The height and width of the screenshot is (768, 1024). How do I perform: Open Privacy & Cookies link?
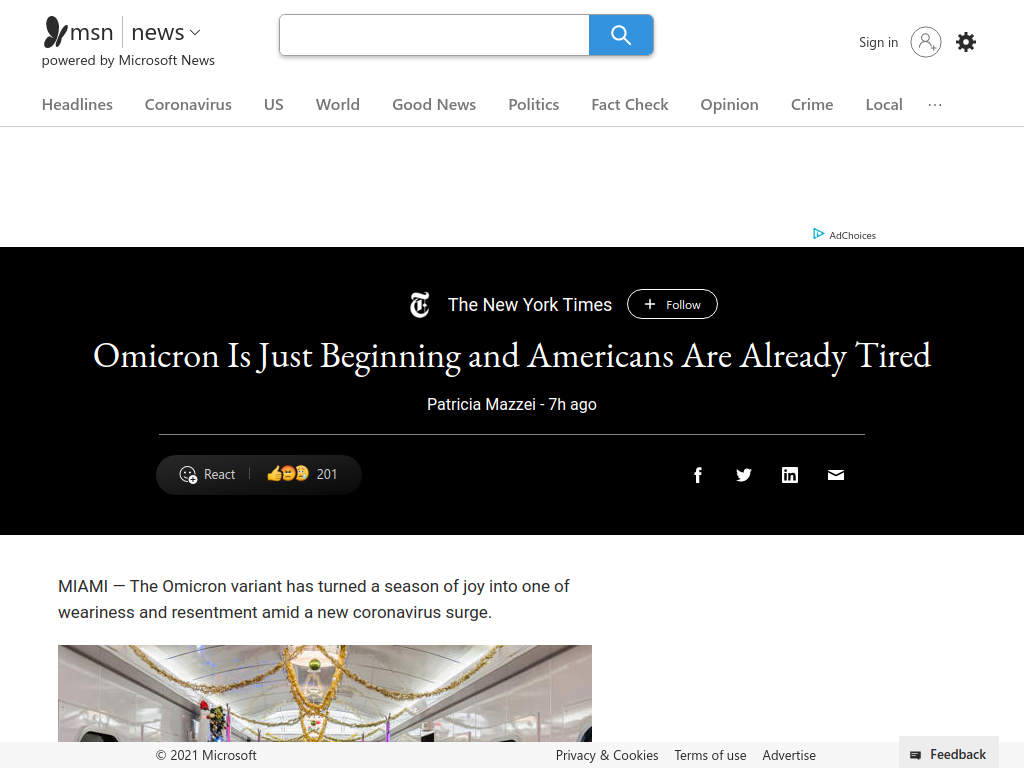pyautogui.click(x=607, y=755)
